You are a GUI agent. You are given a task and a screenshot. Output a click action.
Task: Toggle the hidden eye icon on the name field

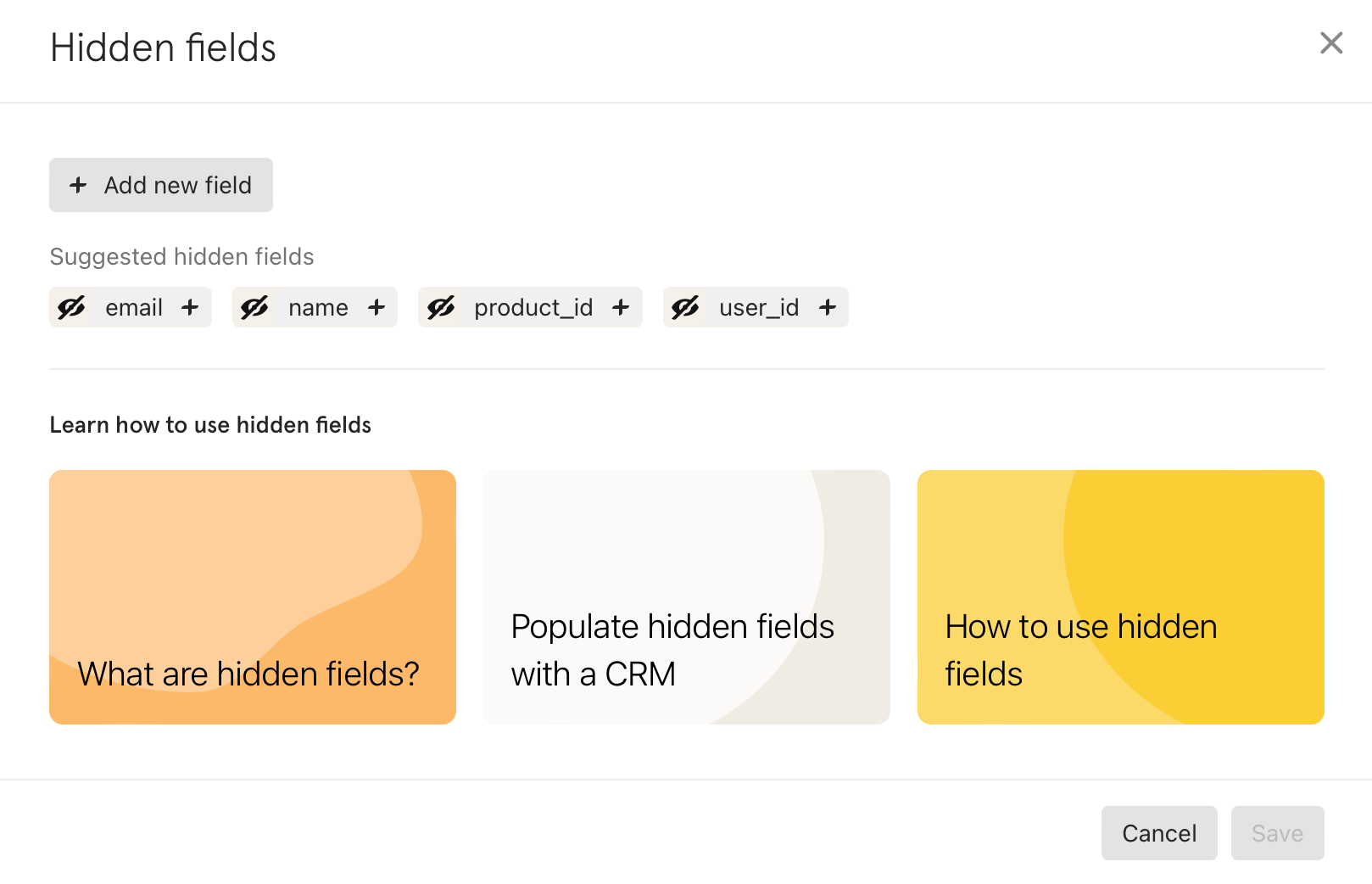pos(256,307)
